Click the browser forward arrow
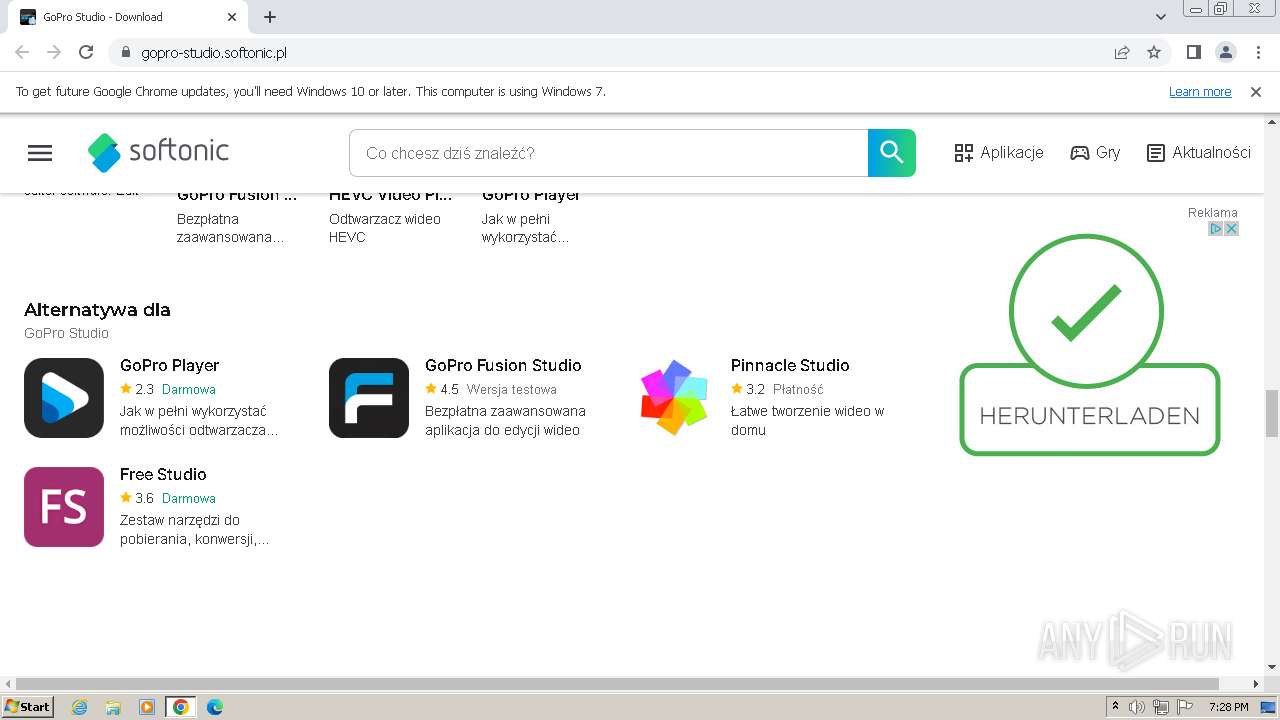The width and height of the screenshot is (1280, 720). click(x=54, y=53)
